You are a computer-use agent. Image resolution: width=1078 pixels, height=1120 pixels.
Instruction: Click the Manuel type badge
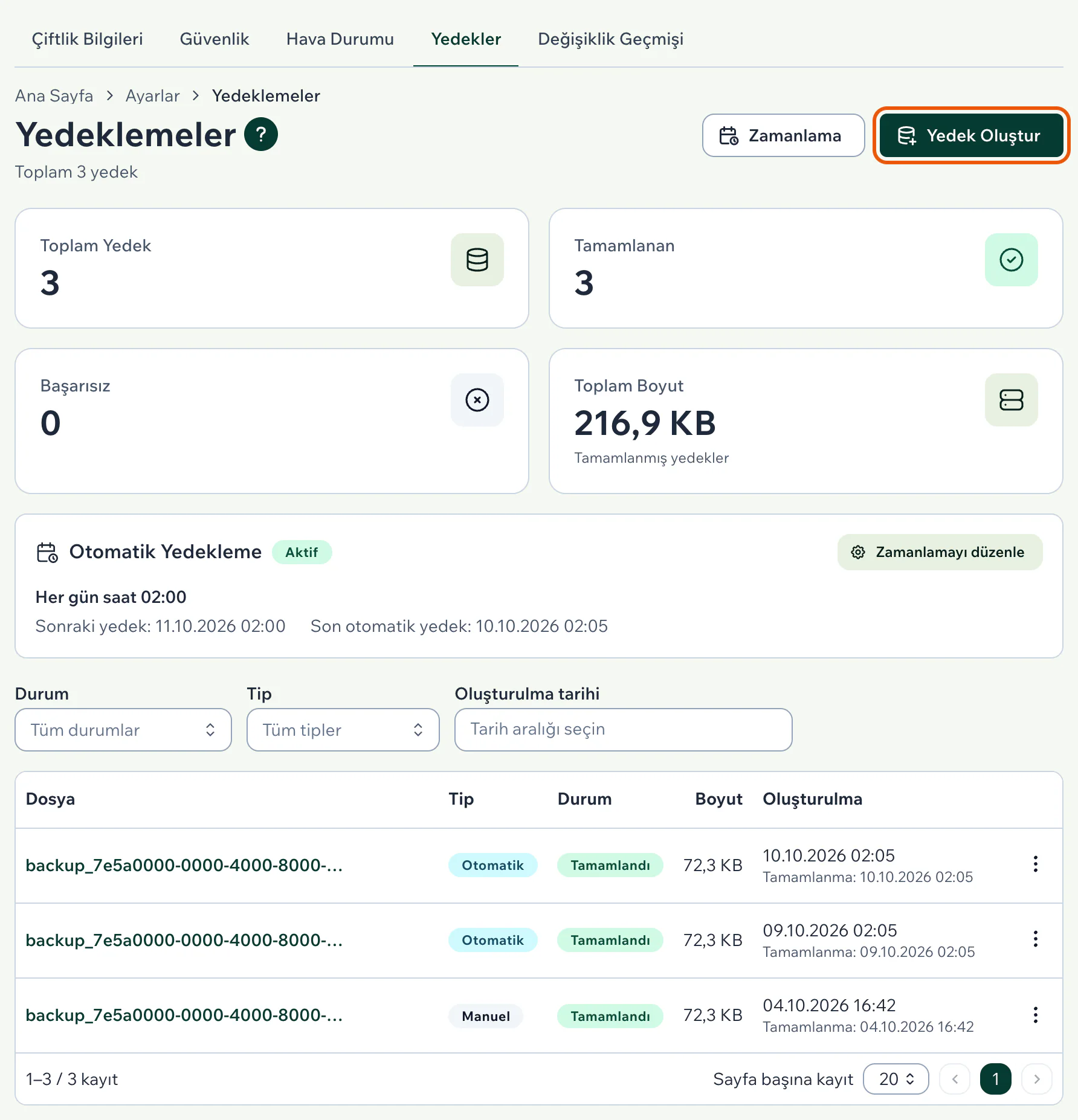(486, 1016)
